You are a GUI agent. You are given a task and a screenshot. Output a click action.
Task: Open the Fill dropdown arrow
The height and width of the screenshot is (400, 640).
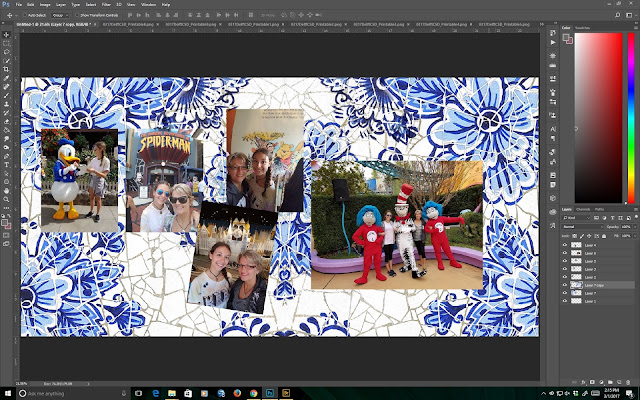634,236
